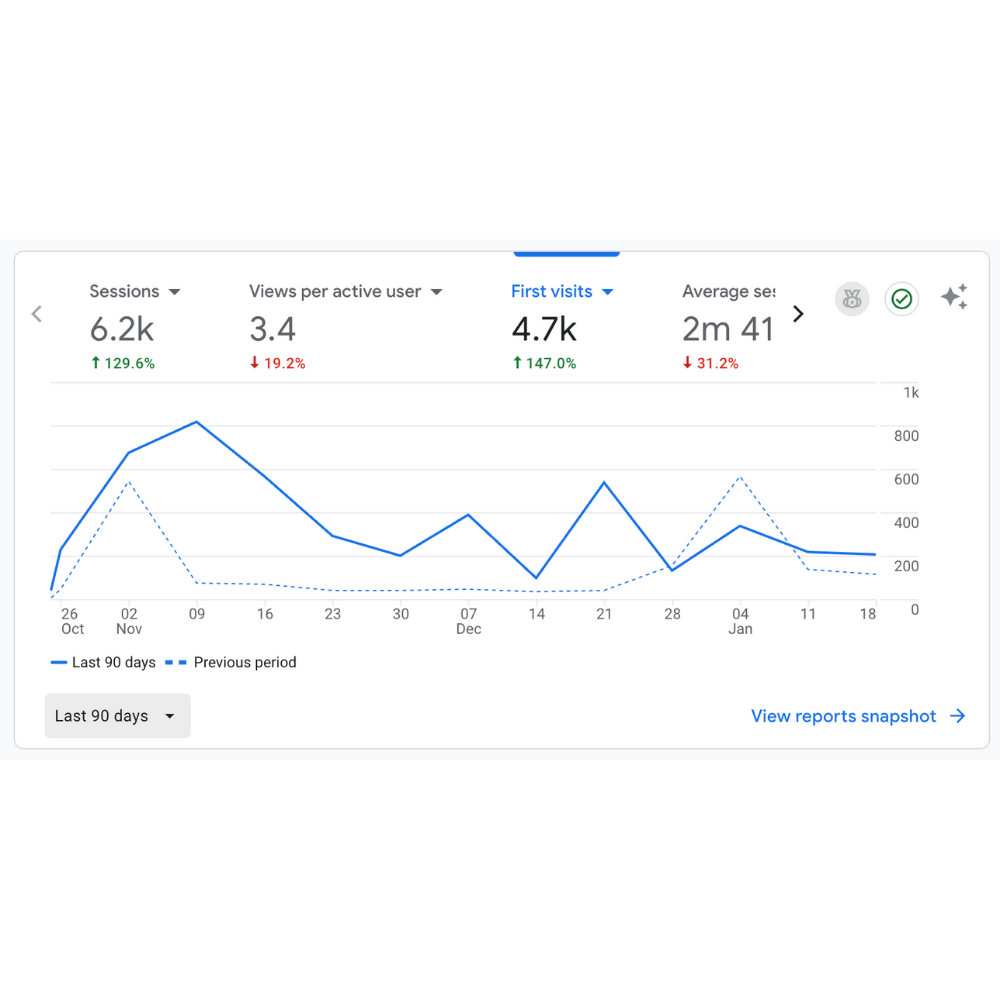
Task: Select the partially visible Average session 2m 41 metric
Action: click(x=727, y=329)
